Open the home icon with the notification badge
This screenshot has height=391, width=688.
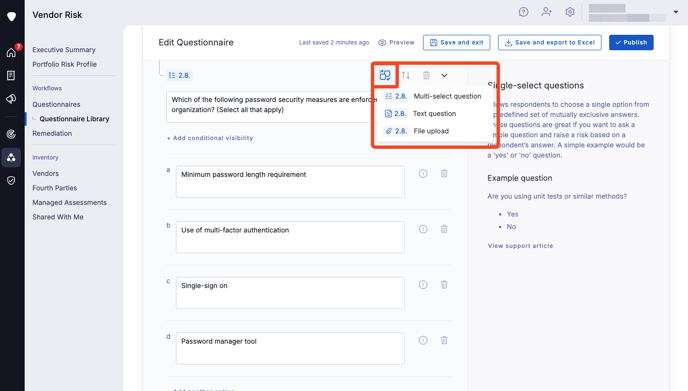click(11, 52)
